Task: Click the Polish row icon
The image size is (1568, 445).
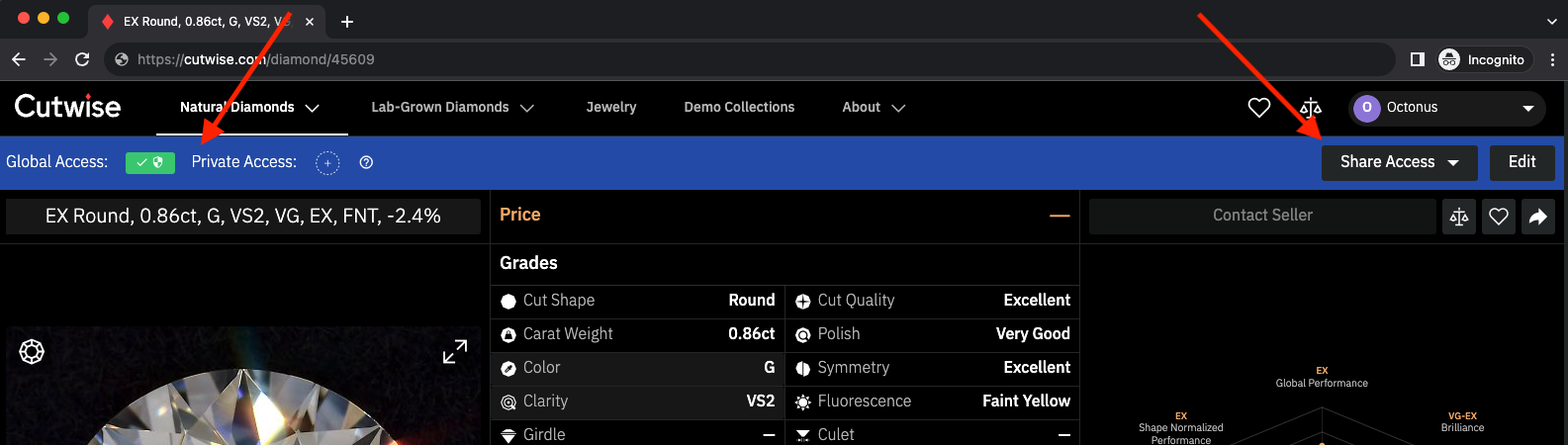Action: pos(803,335)
